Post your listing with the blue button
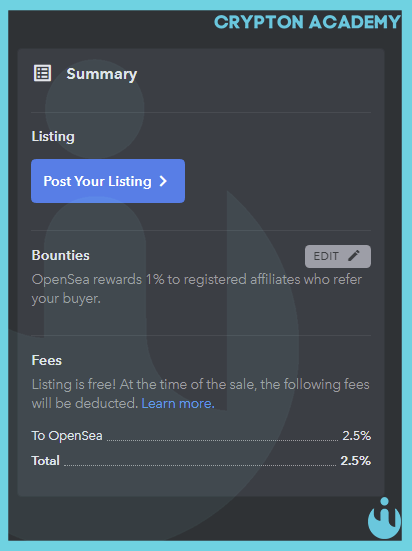 108,181
